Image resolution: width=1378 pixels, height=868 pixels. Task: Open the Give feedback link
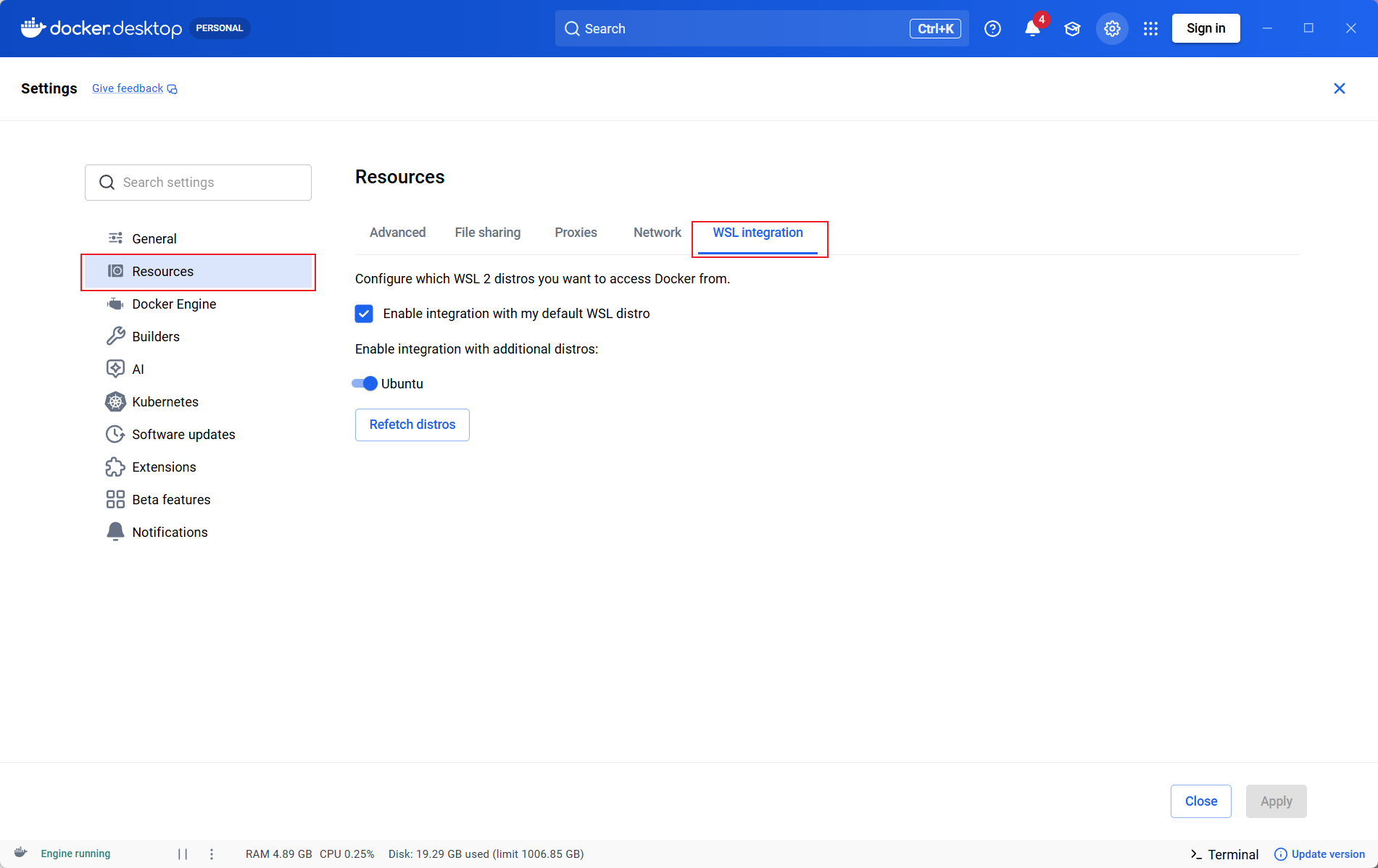134,88
